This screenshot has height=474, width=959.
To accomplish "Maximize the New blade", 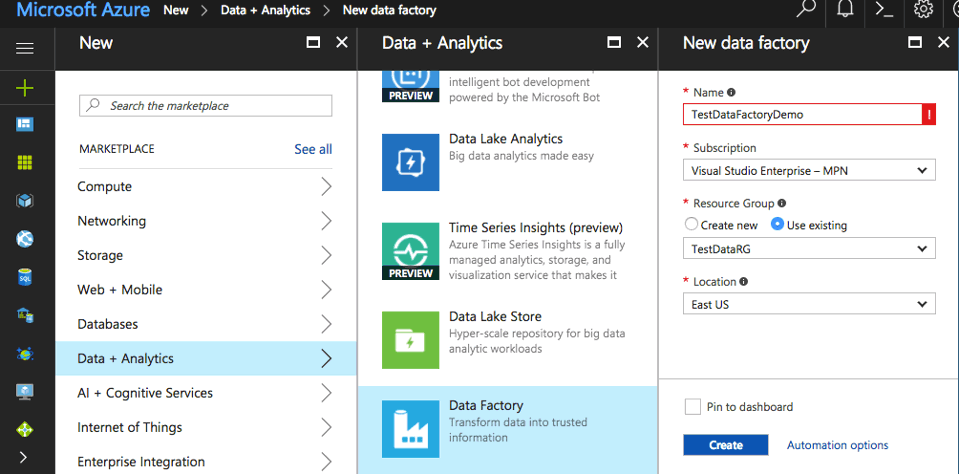I will 313,42.
